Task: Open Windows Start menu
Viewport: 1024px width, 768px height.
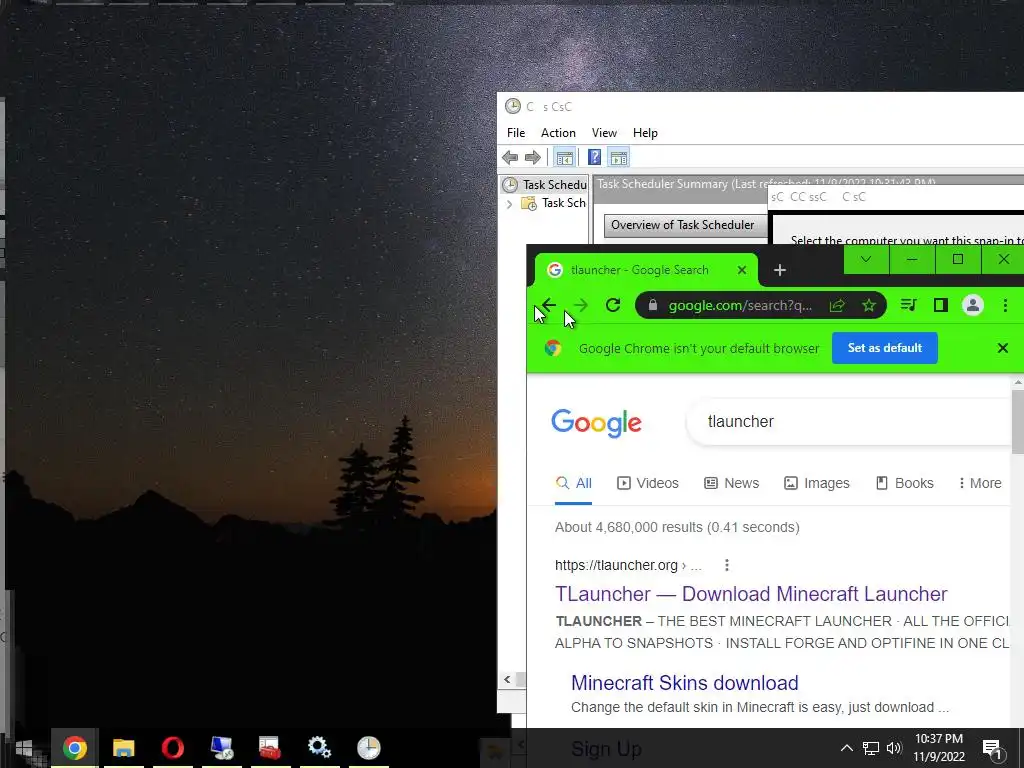Action: (25, 748)
